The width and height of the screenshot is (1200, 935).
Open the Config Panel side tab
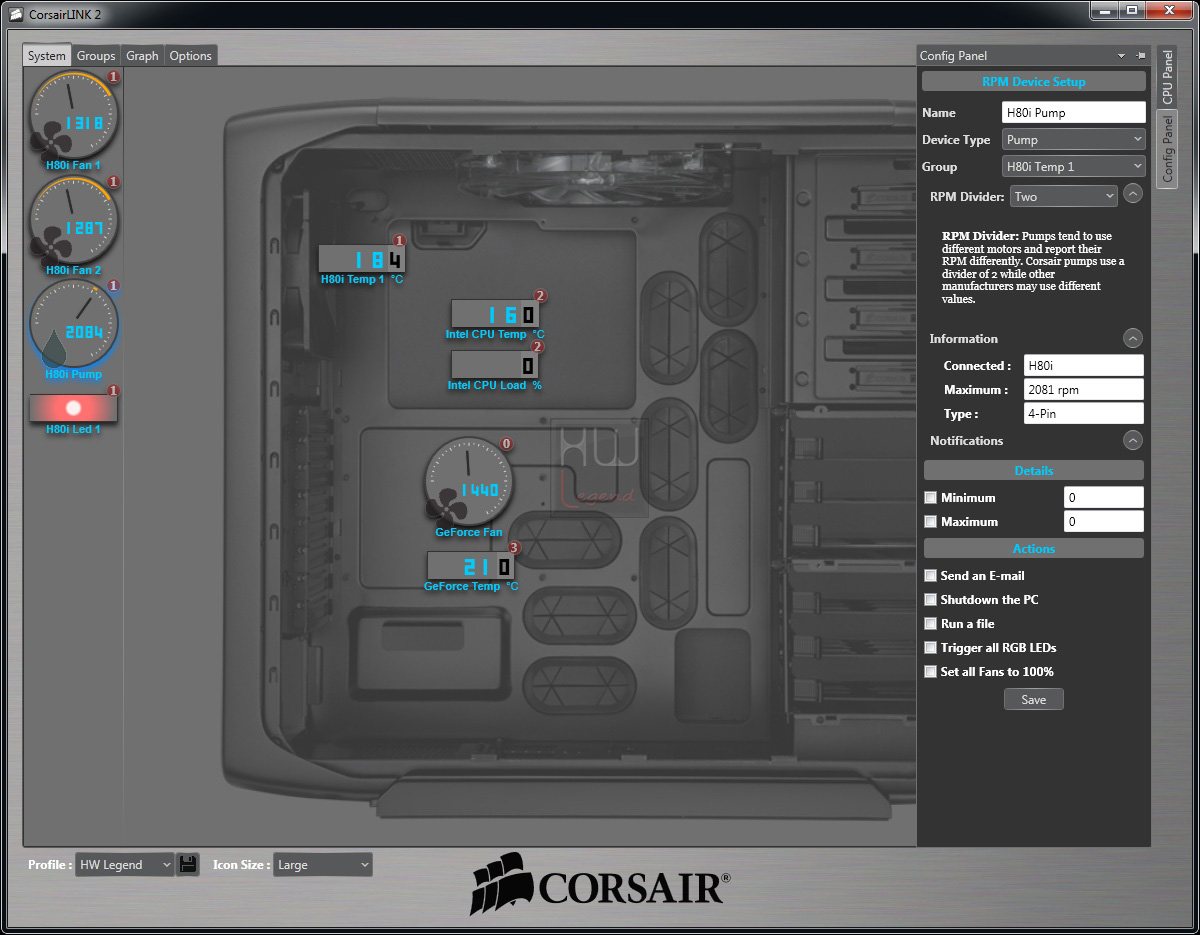point(1167,148)
